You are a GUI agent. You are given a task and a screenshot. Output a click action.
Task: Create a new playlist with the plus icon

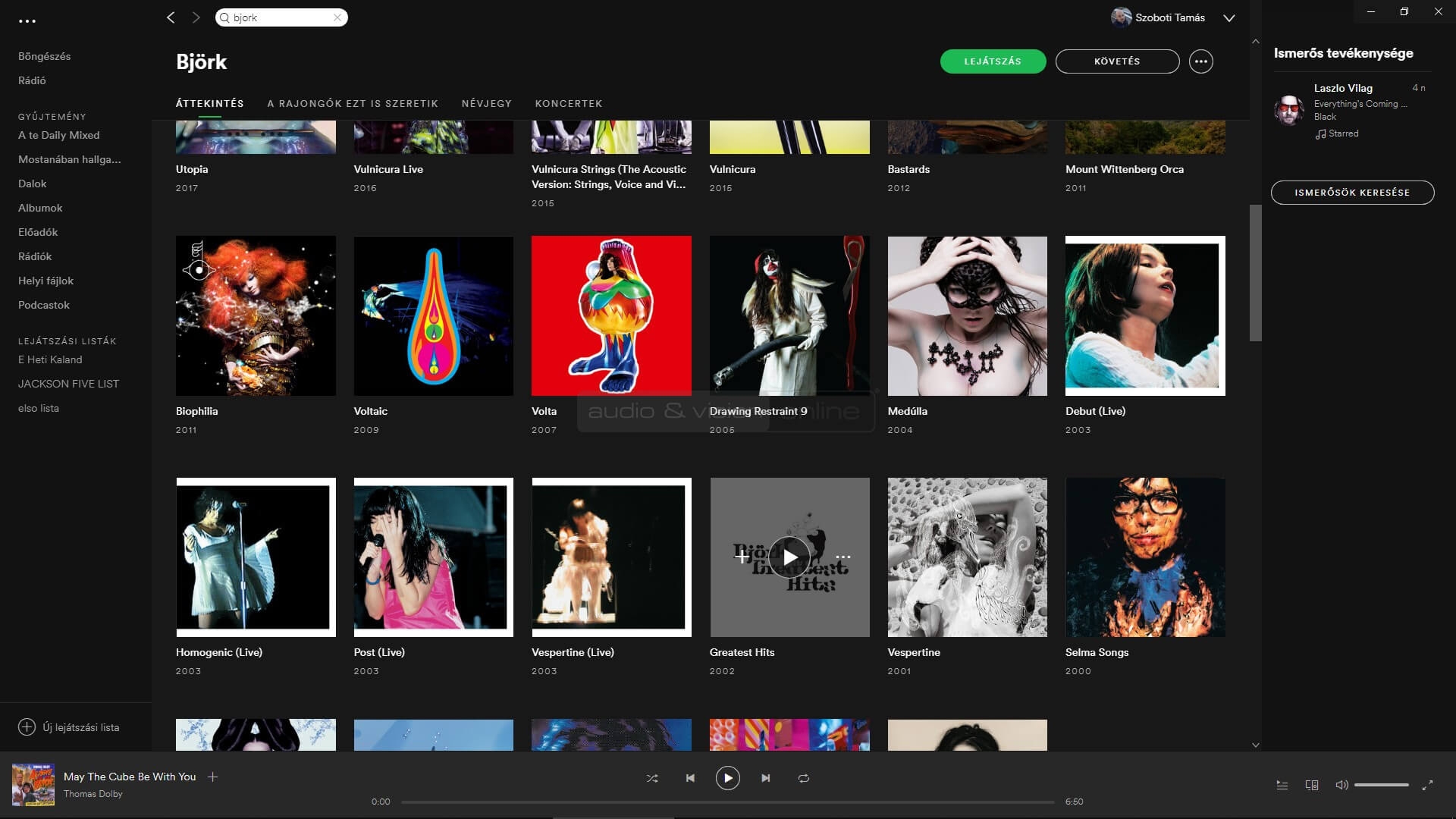click(x=27, y=727)
